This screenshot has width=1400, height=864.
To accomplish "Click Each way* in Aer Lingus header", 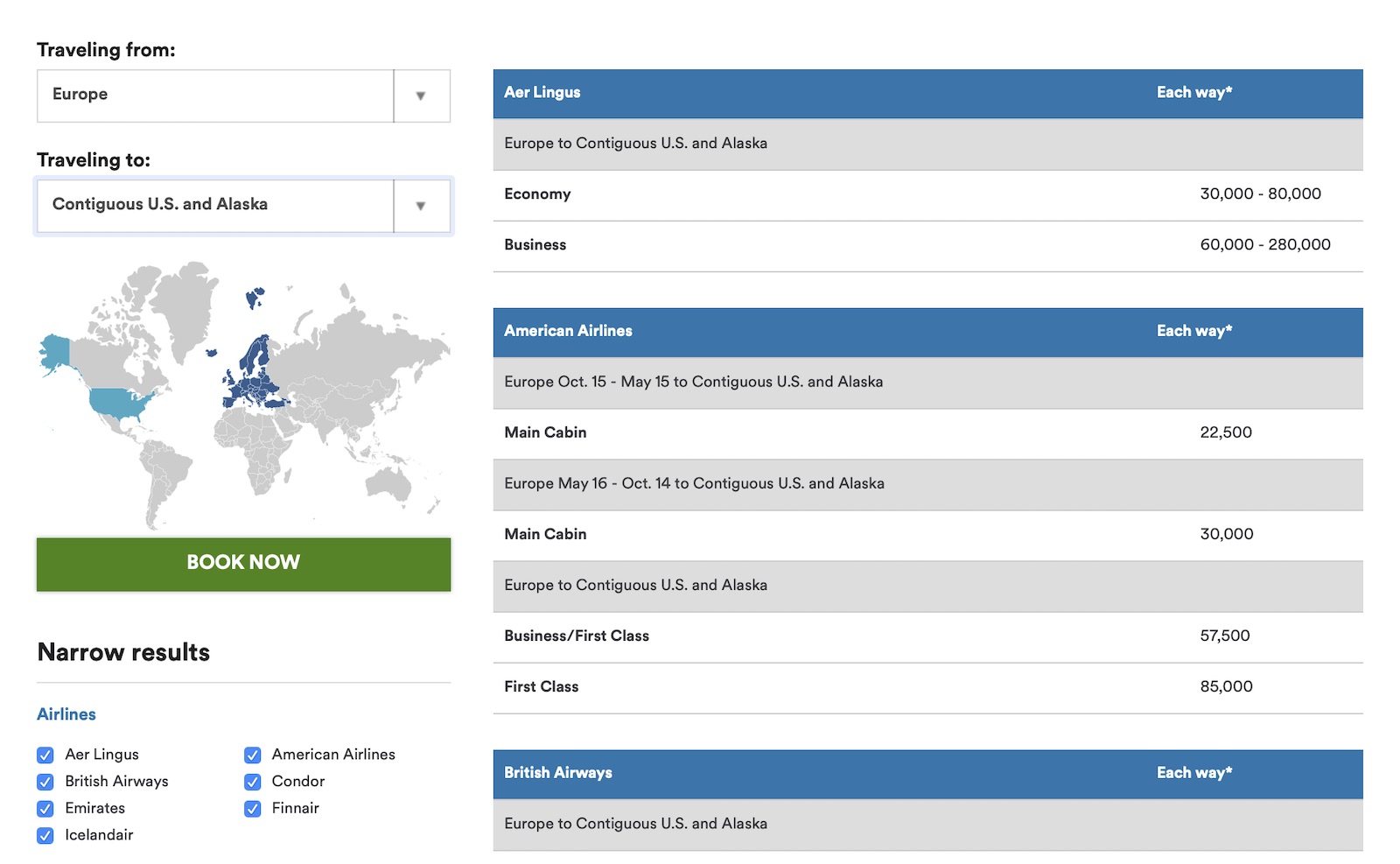I will [x=1194, y=93].
